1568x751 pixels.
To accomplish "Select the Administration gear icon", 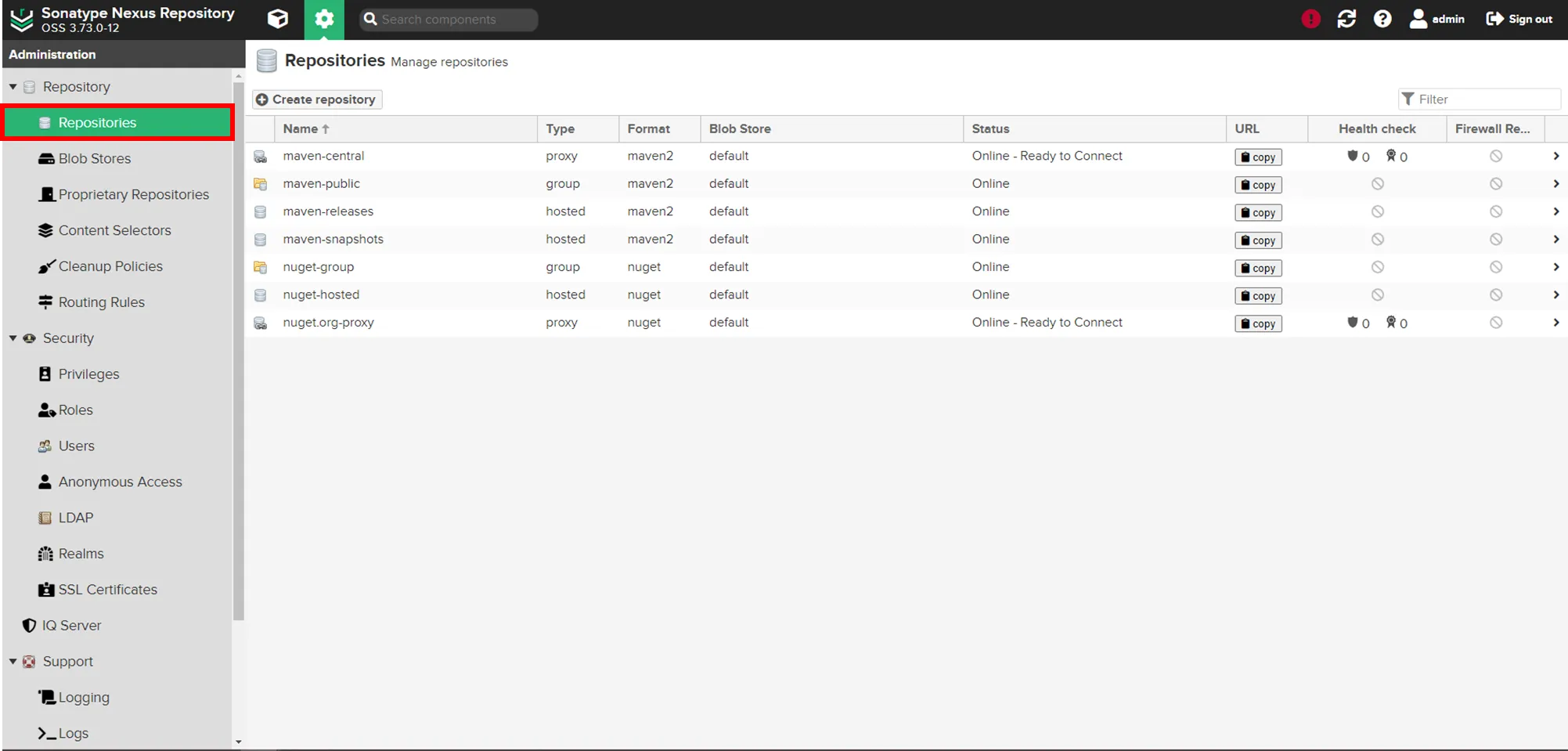I will click(x=324, y=19).
